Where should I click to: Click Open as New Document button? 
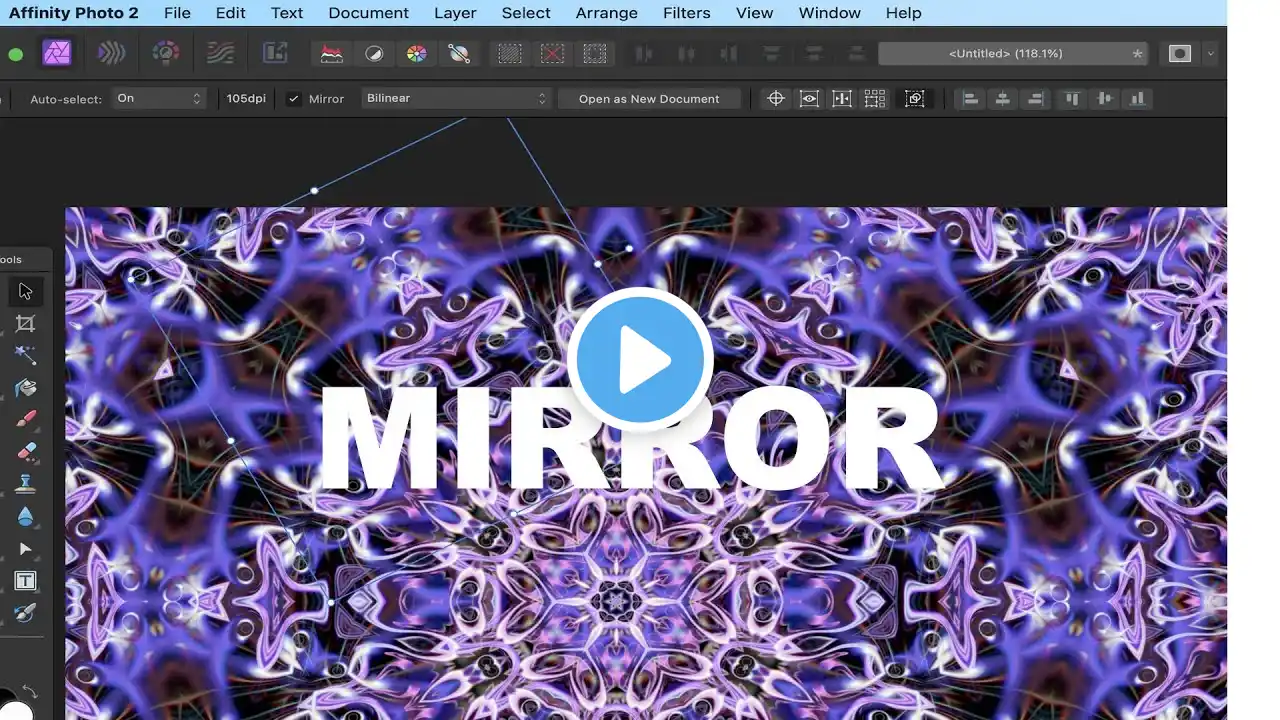(649, 98)
